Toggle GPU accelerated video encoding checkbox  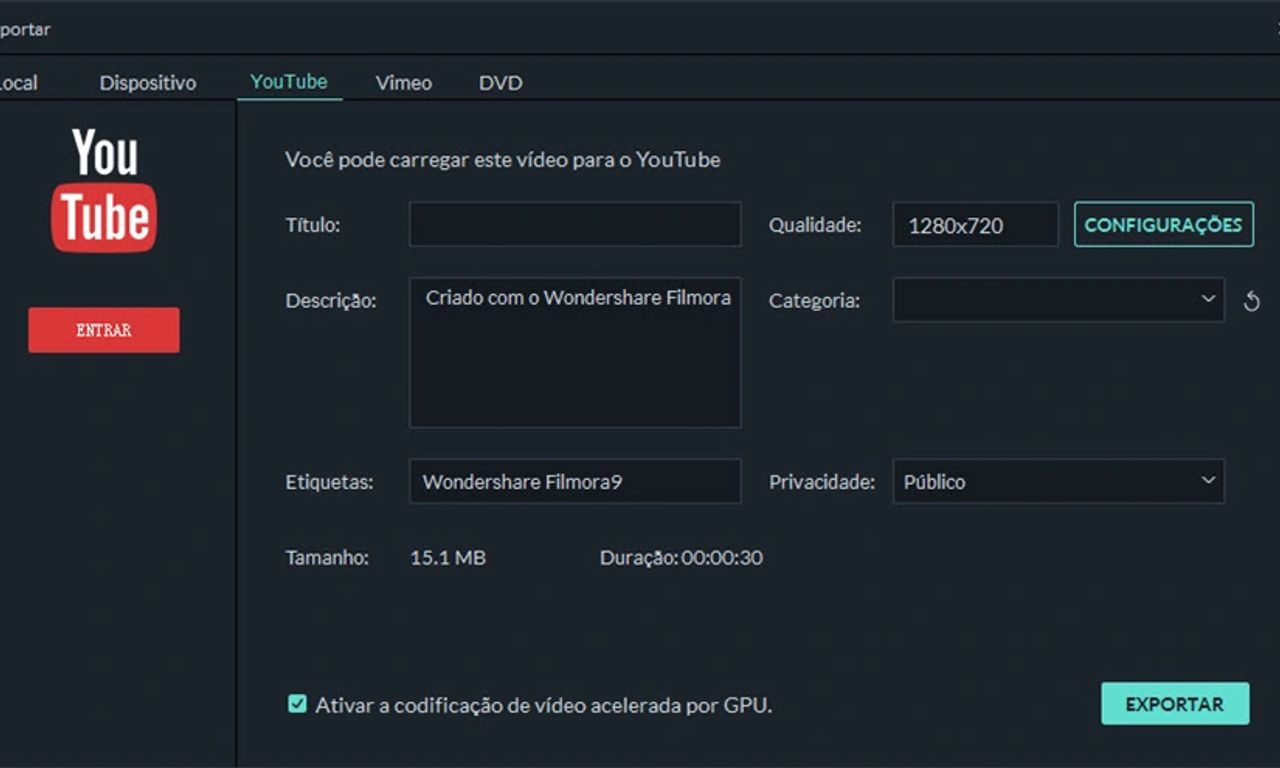[x=297, y=704]
